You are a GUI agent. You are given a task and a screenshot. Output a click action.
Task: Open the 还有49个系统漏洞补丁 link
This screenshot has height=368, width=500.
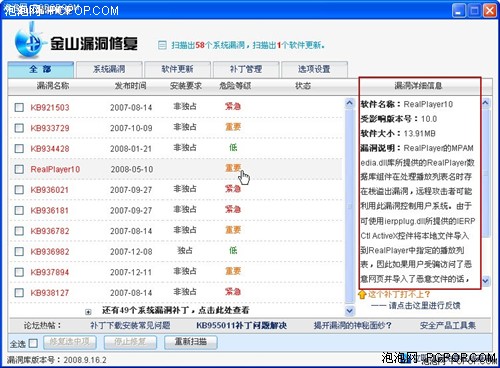(x=175, y=310)
